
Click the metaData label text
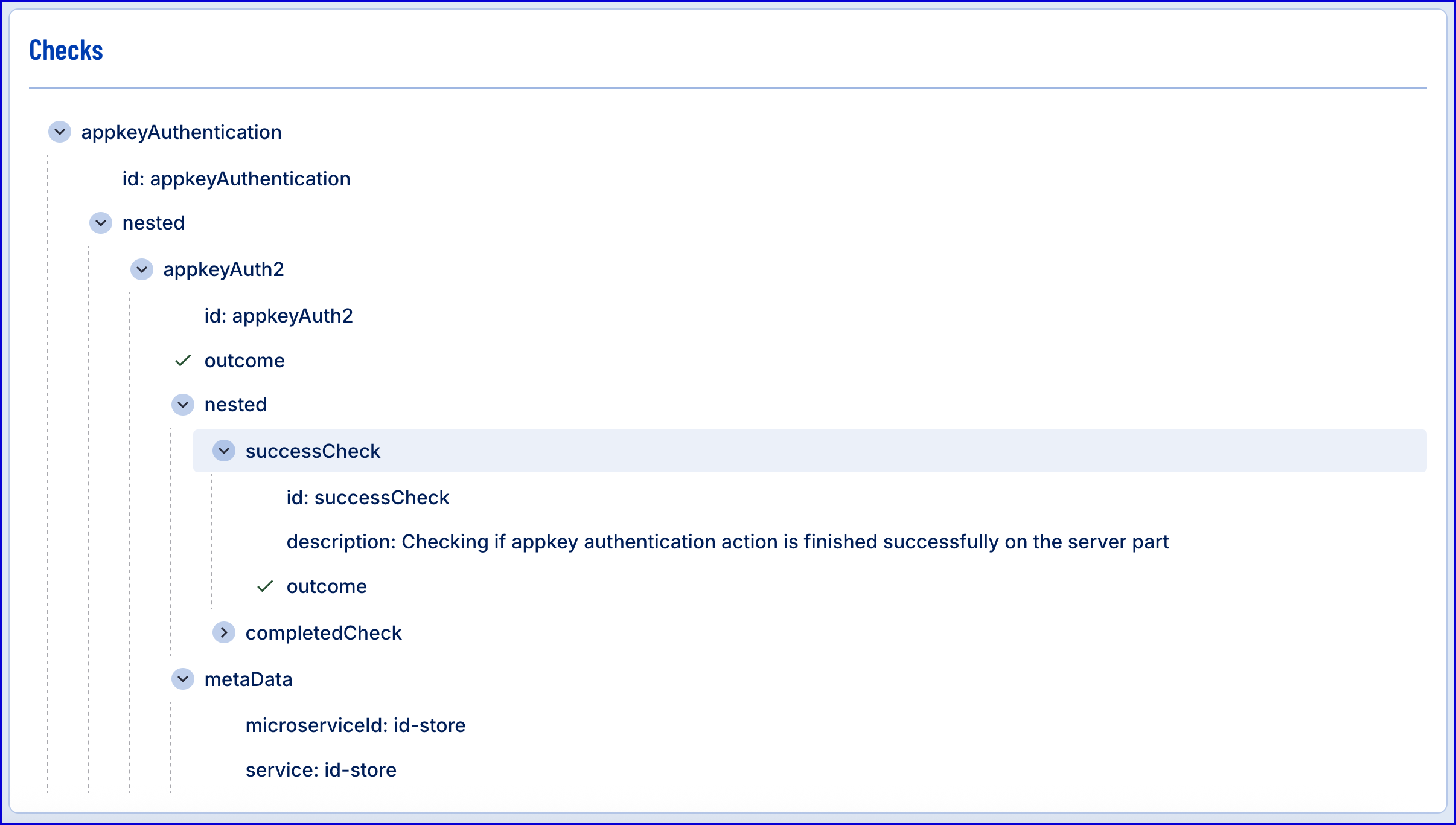[x=248, y=679]
